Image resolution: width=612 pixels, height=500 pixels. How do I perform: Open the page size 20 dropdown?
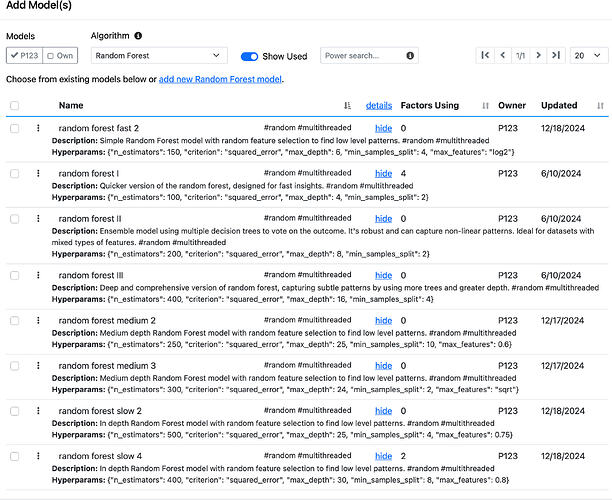pyautogui.click(x=589, y=55)
